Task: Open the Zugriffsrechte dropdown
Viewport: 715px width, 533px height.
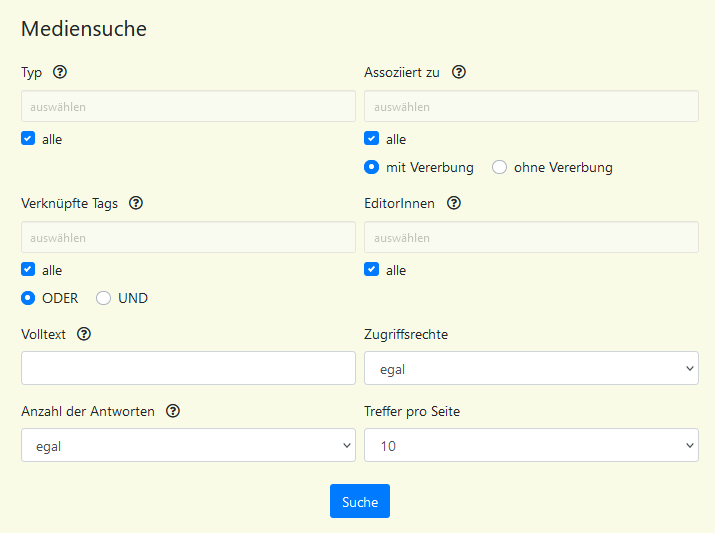Action: pos(531,369)
